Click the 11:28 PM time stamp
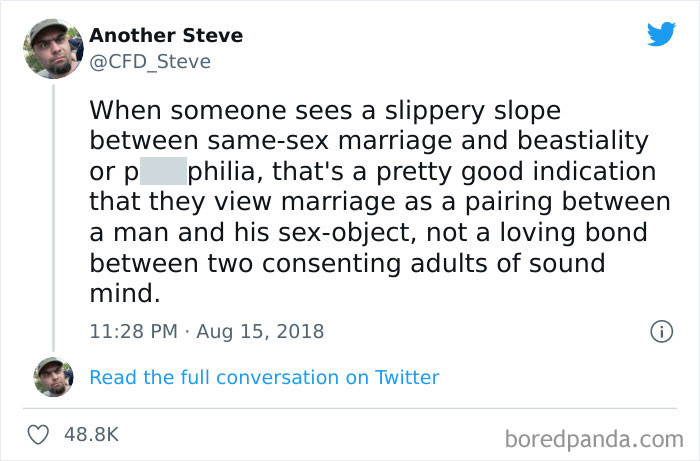 click(132, 330)
